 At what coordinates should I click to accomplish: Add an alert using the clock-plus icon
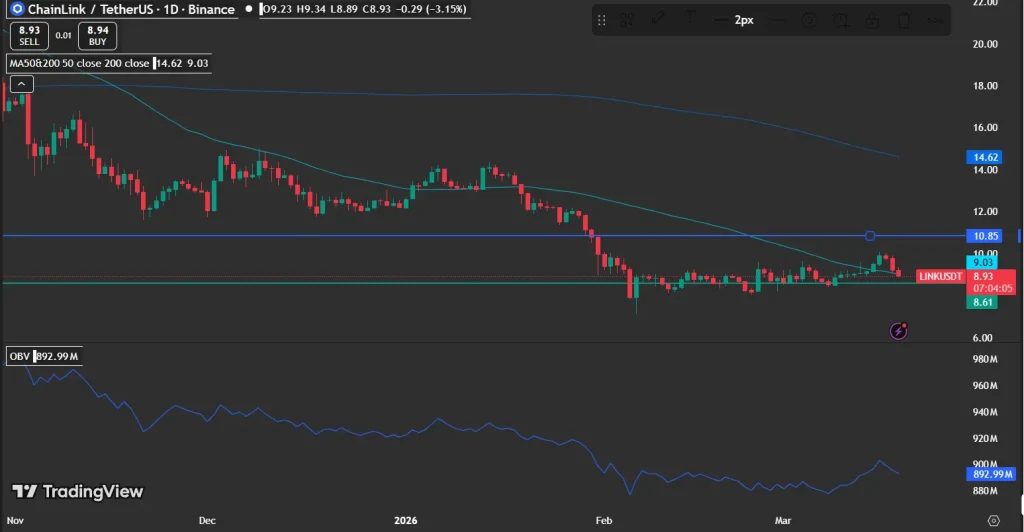pos(840,21)
